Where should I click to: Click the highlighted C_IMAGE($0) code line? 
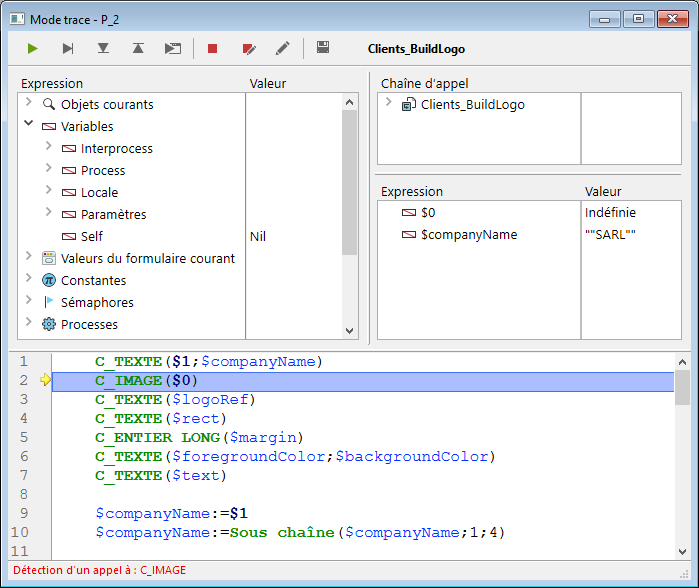click(146, 381)
